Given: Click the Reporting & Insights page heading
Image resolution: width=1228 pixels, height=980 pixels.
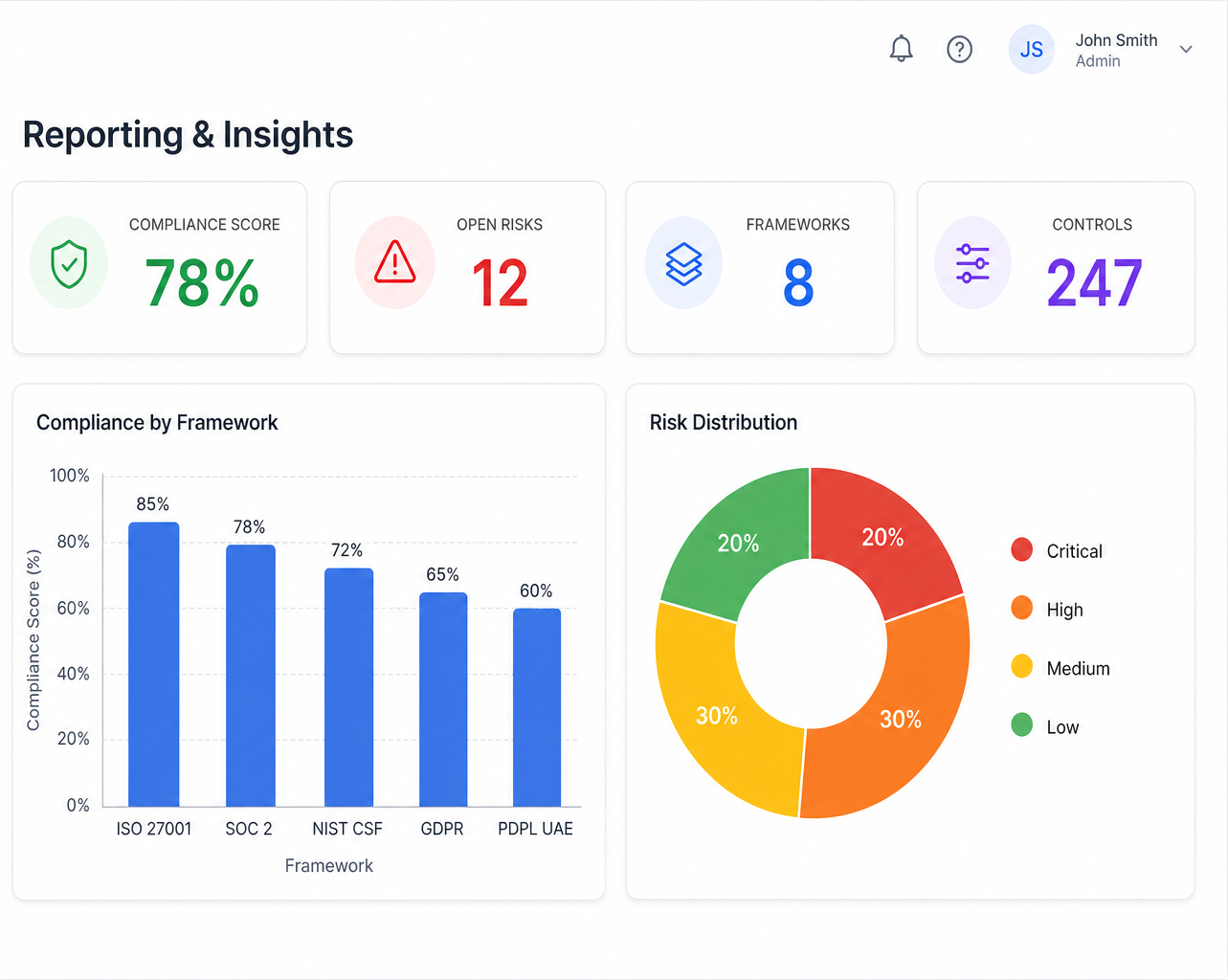Looking at the screenshot, I should (x=188, y=135).
